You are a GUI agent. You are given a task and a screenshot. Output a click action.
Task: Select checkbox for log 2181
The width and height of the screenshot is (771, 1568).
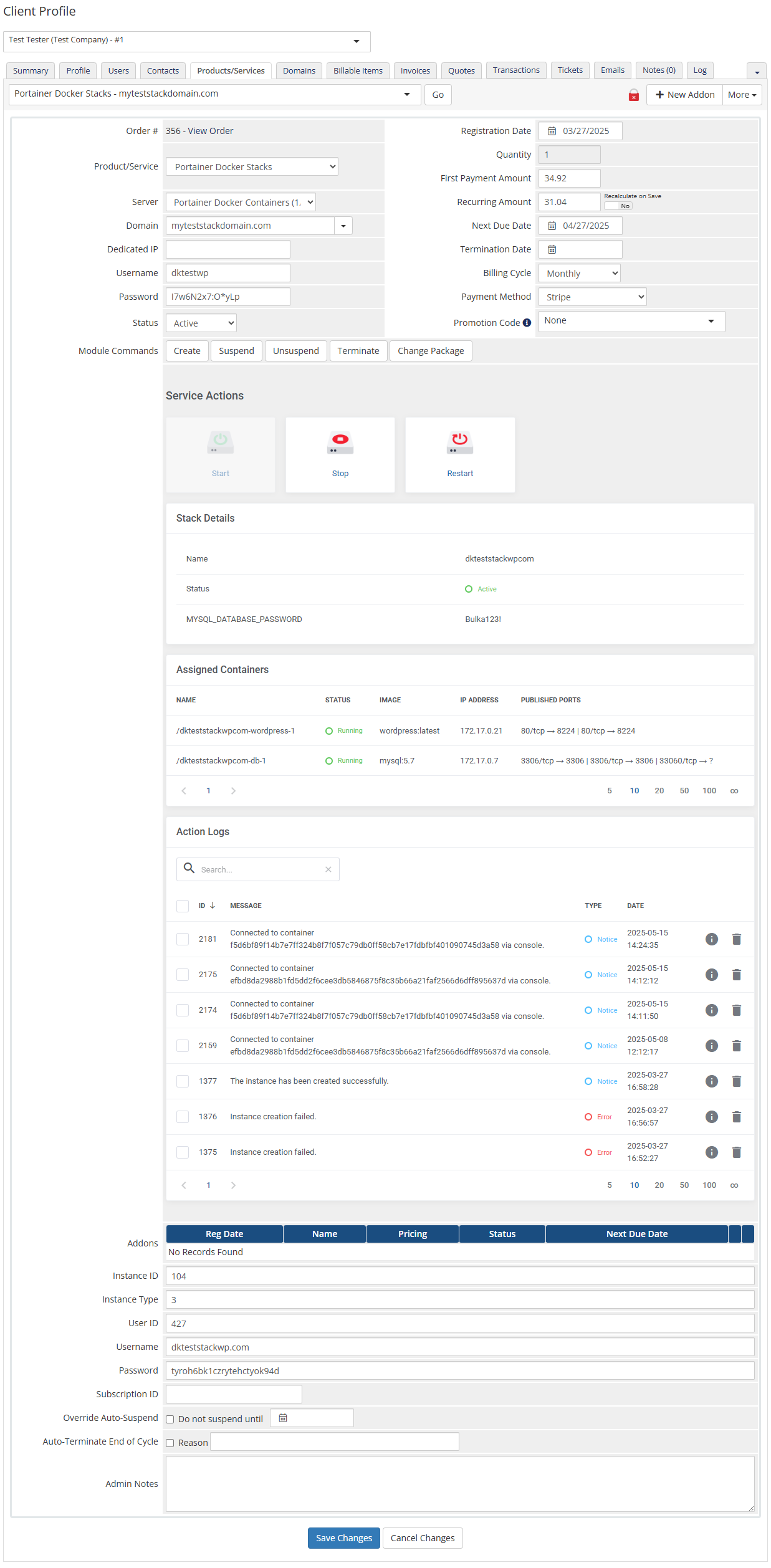tap(183, 939)
